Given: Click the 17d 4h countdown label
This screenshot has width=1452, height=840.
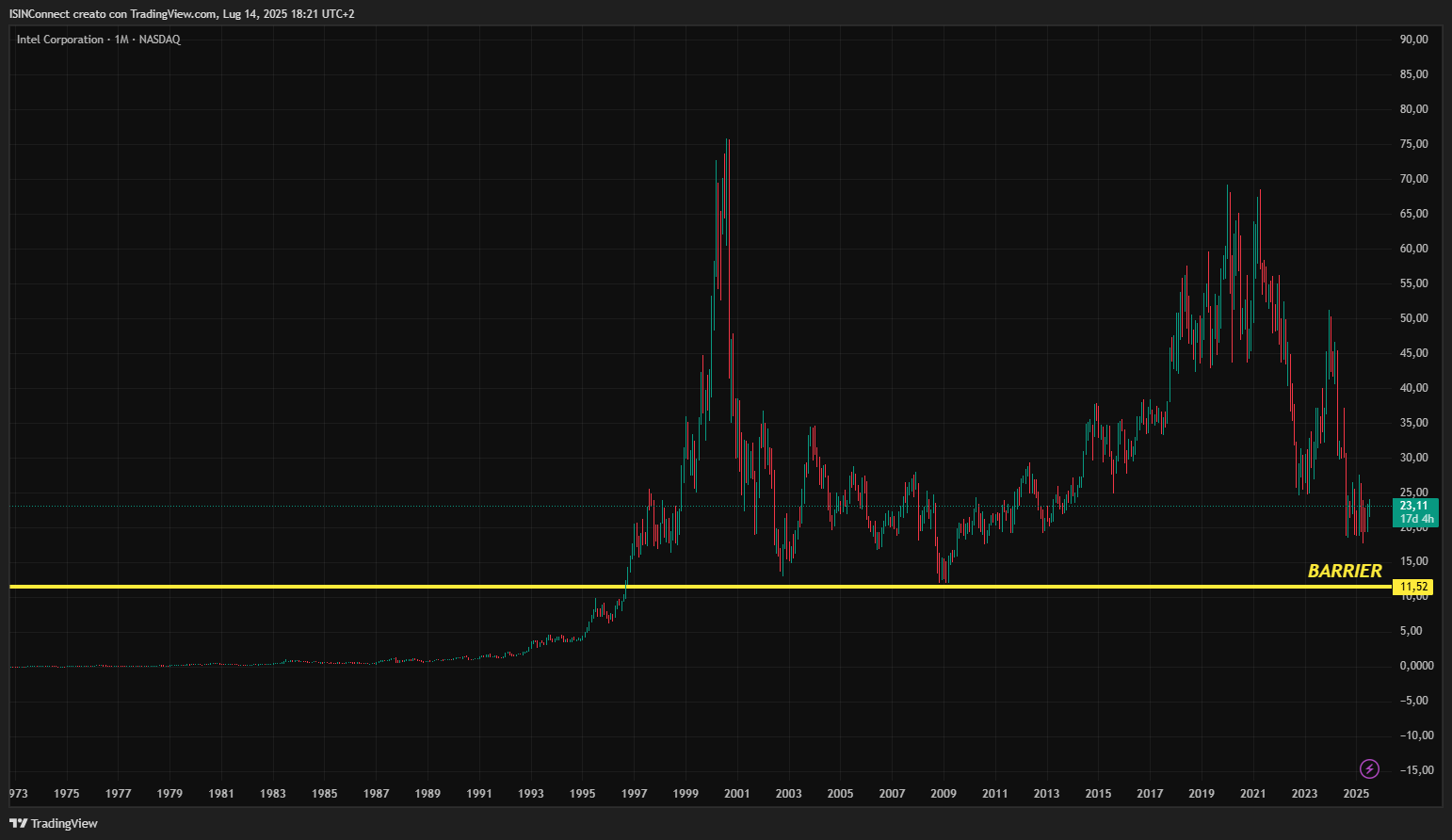Looking at the screenshot, I should 1416,519.
